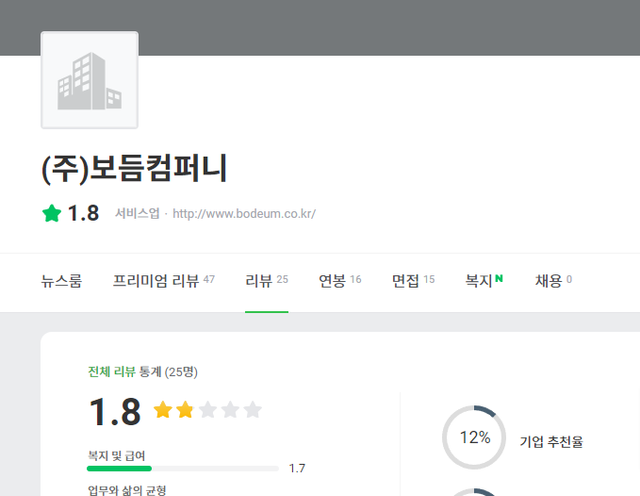
Task: Click the green star rating icon
Action: (52, 213)
